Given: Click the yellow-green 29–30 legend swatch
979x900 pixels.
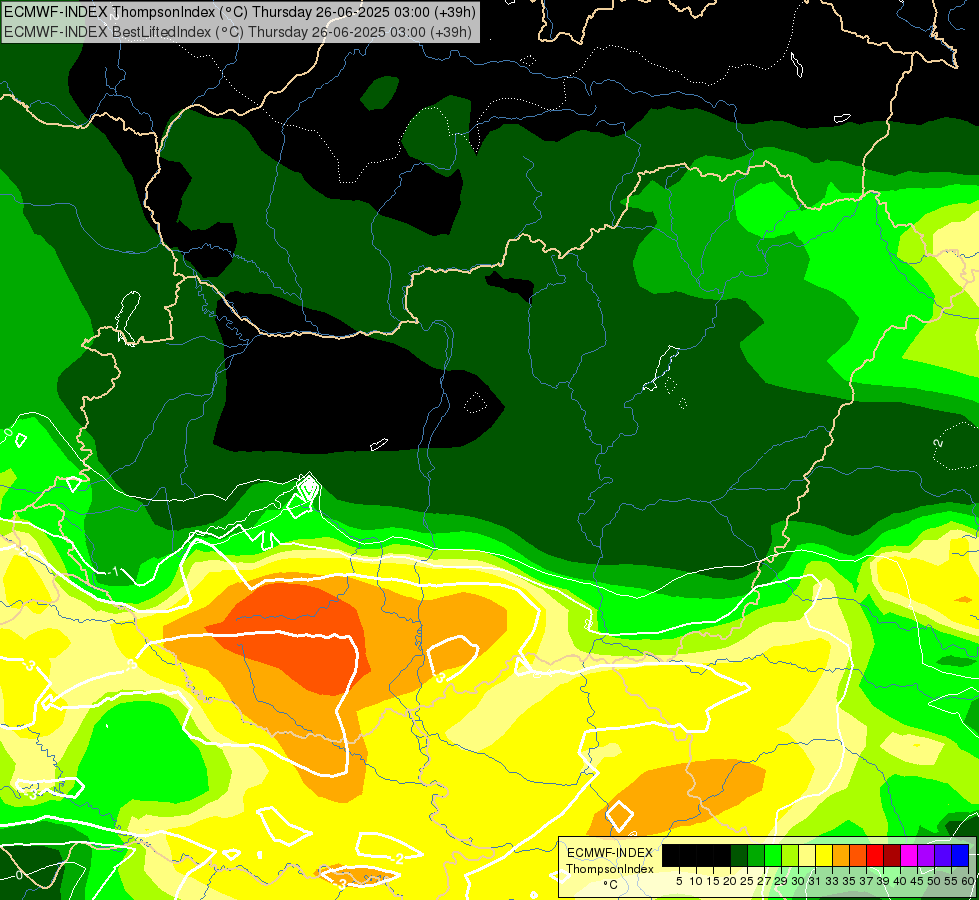Looking at the screenshot, I should click(790, 855).
